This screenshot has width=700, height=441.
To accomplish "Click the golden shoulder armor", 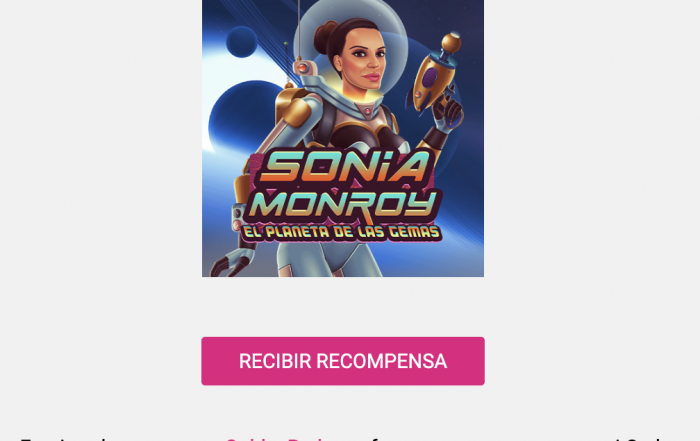I will pyautogui.click(x=292, y=107).
